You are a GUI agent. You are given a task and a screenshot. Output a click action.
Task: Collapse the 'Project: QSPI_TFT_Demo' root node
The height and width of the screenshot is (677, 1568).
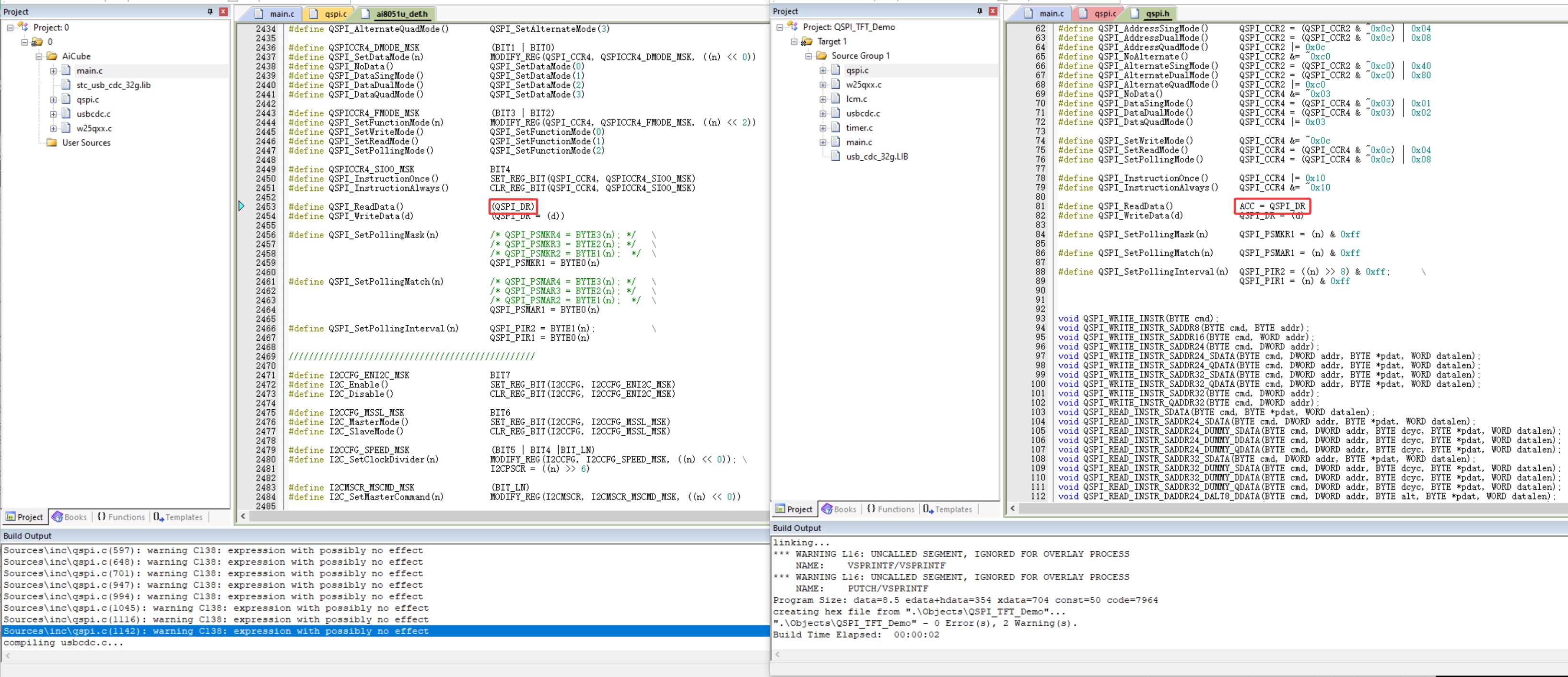(779, 27)
